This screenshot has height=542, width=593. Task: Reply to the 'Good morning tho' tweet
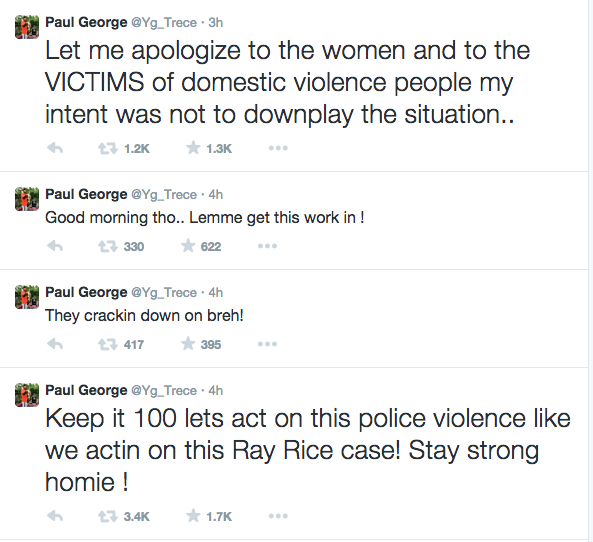coord(55,246)
